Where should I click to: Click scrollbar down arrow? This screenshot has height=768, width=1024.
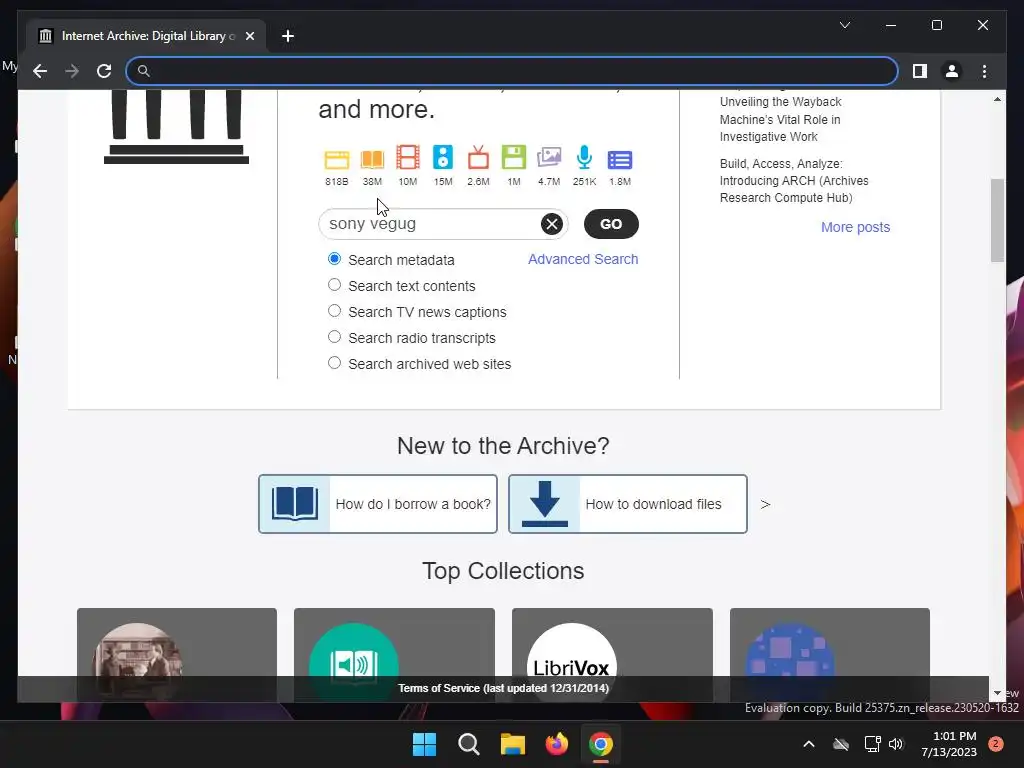point(997,693)
